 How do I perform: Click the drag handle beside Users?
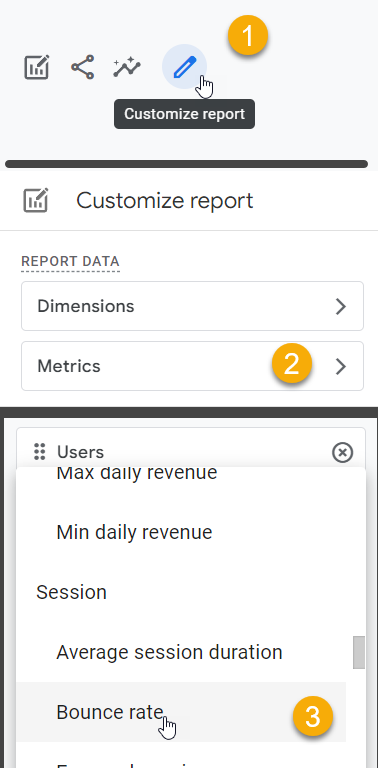coord(40,452)
